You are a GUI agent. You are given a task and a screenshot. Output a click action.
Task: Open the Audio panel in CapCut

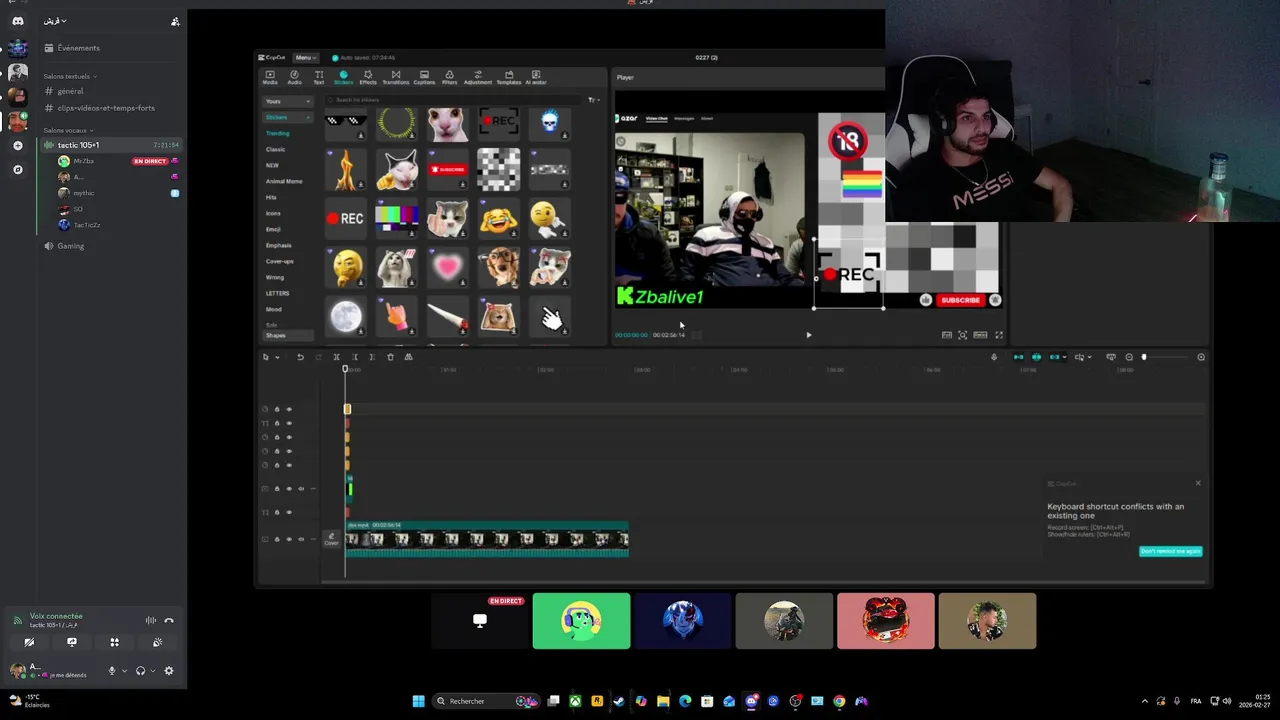pyautogui.click(x=294, y=77)
